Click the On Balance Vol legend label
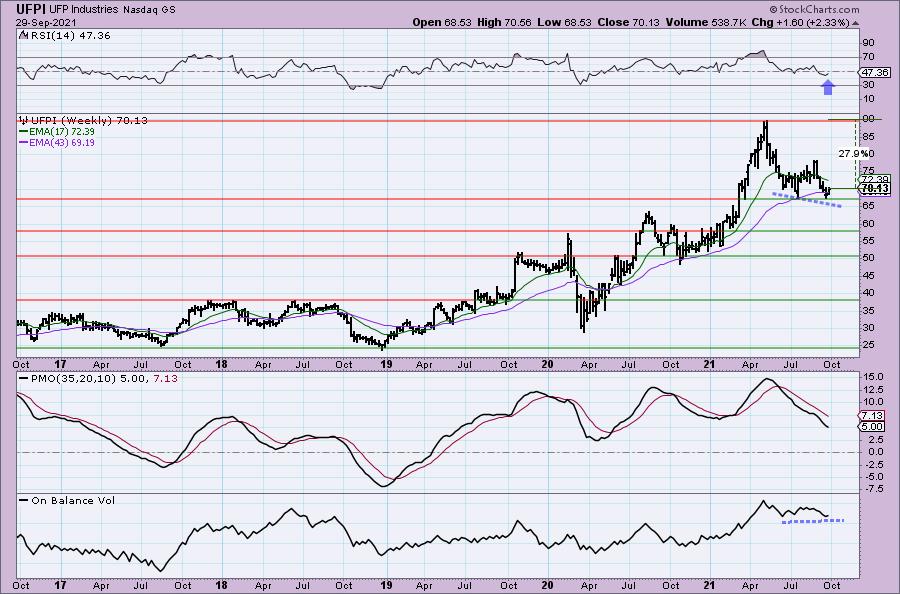 73,500
